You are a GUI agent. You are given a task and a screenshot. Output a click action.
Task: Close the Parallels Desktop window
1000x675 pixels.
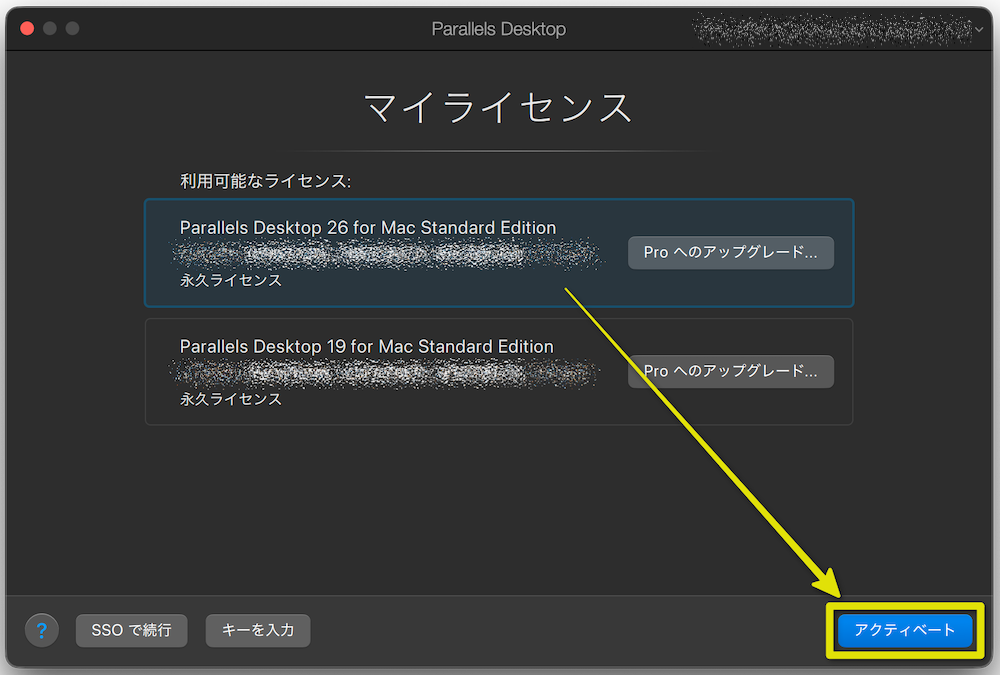click(26, 28)
